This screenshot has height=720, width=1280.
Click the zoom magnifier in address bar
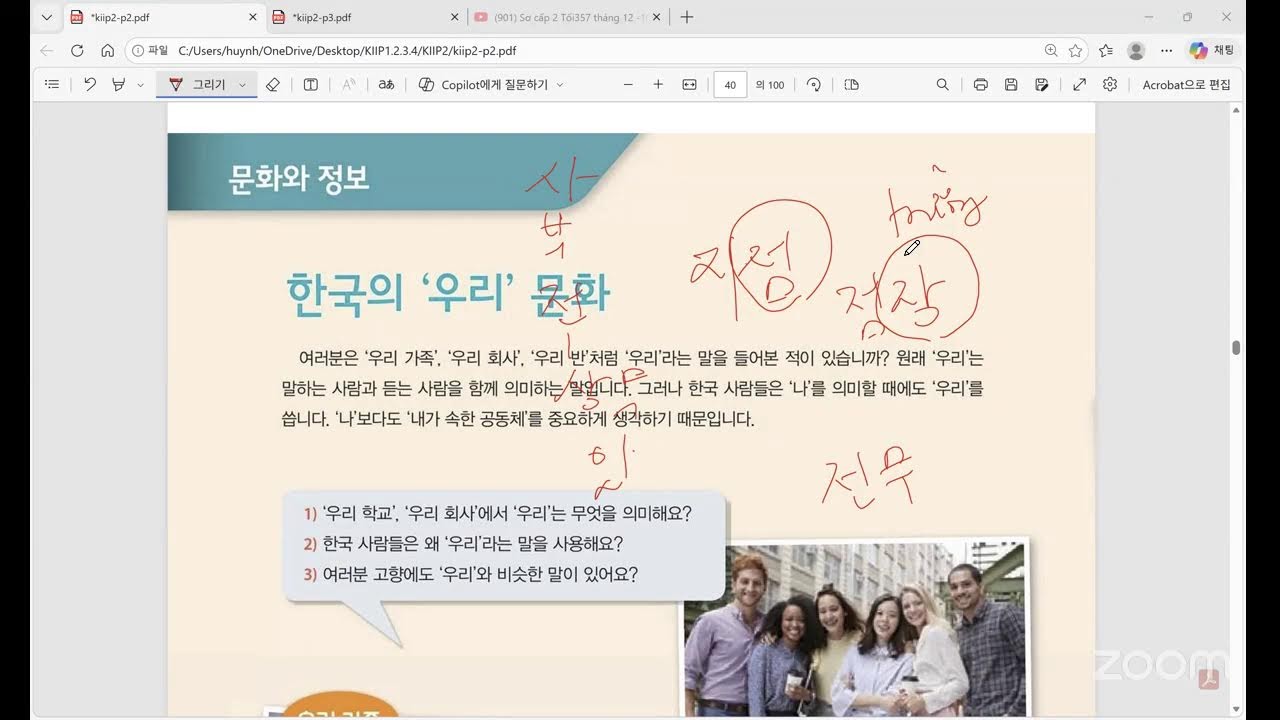pyautogui.click(x=1051, y=50)
